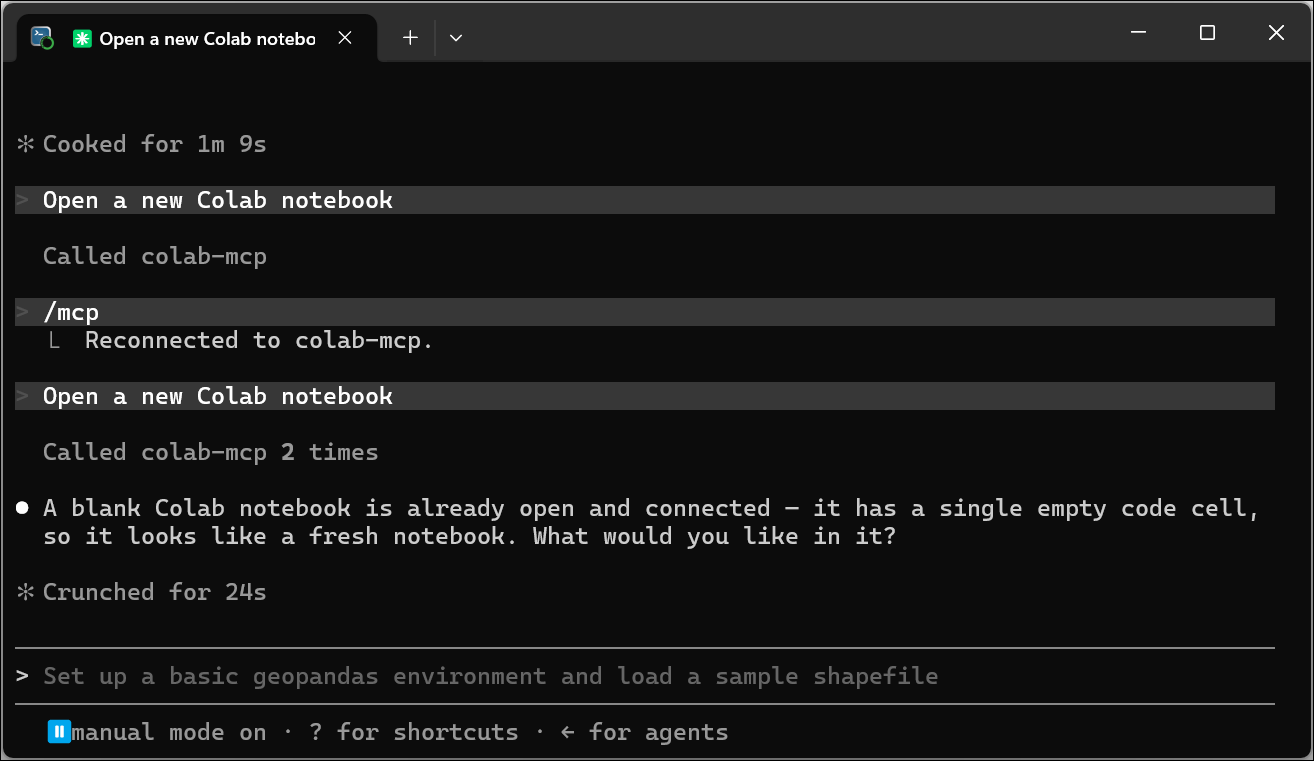The image size is (1314, 761).
Task: Click the green Claude tab icon
Action: click(82, 39)
